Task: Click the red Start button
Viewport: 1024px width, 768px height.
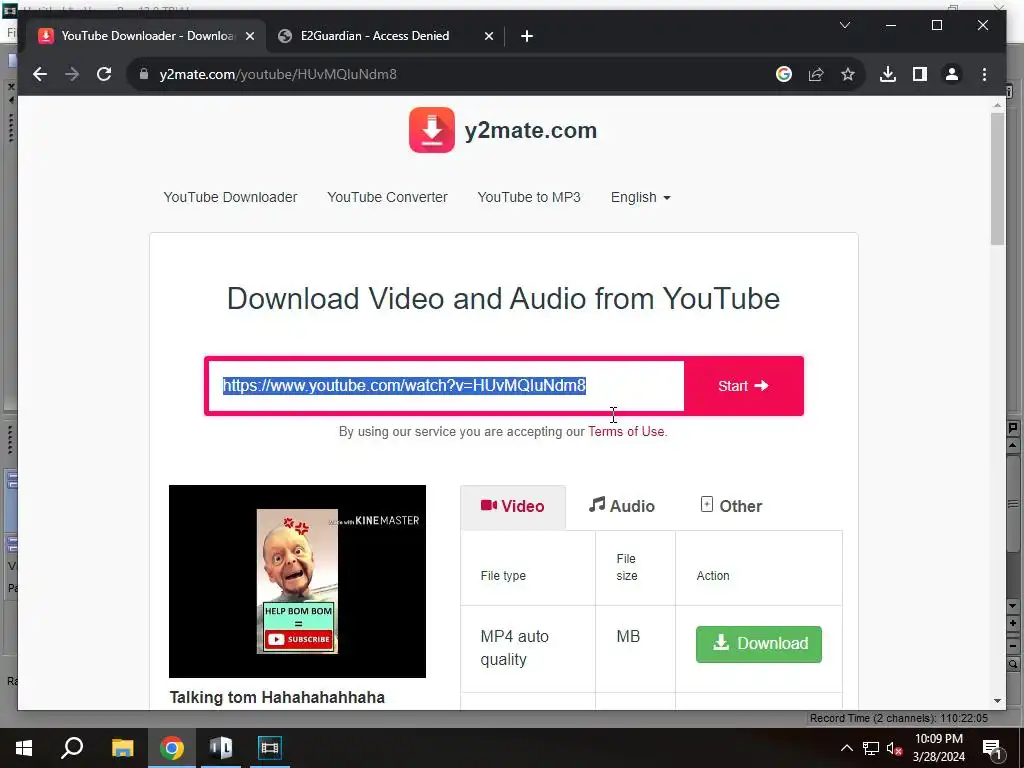Action: (743, 386)
